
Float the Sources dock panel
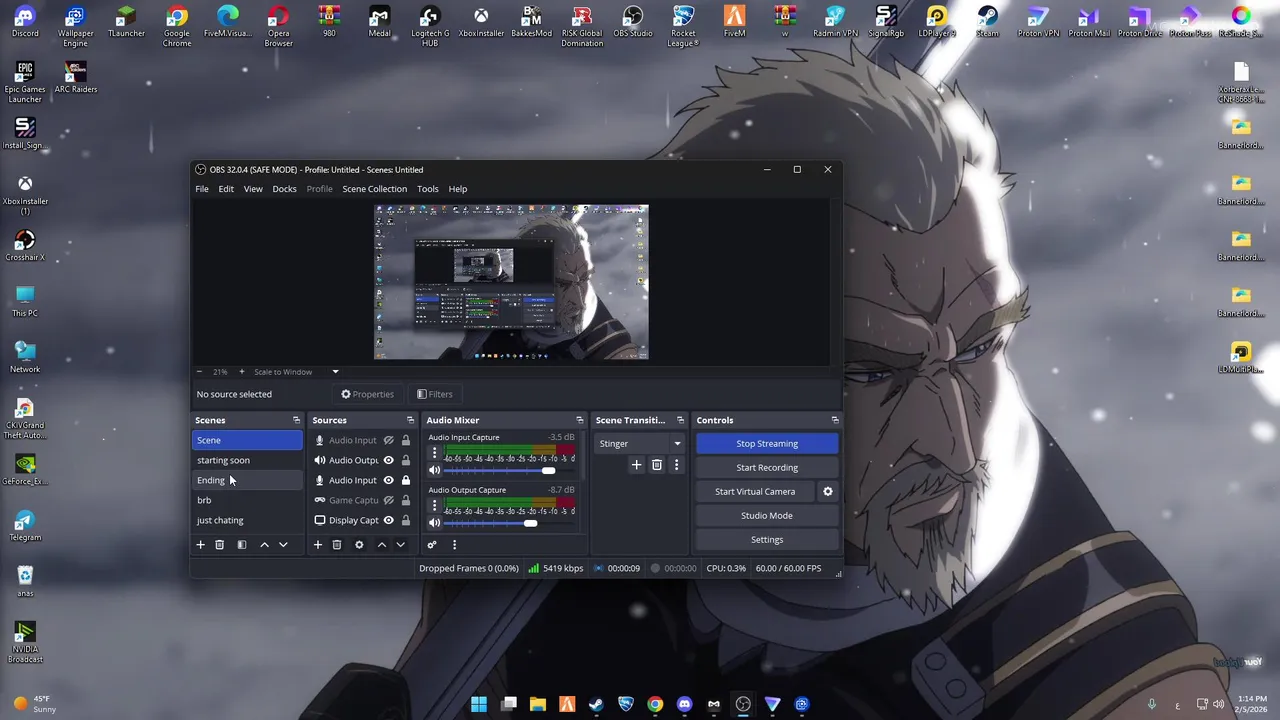[410, 420]
